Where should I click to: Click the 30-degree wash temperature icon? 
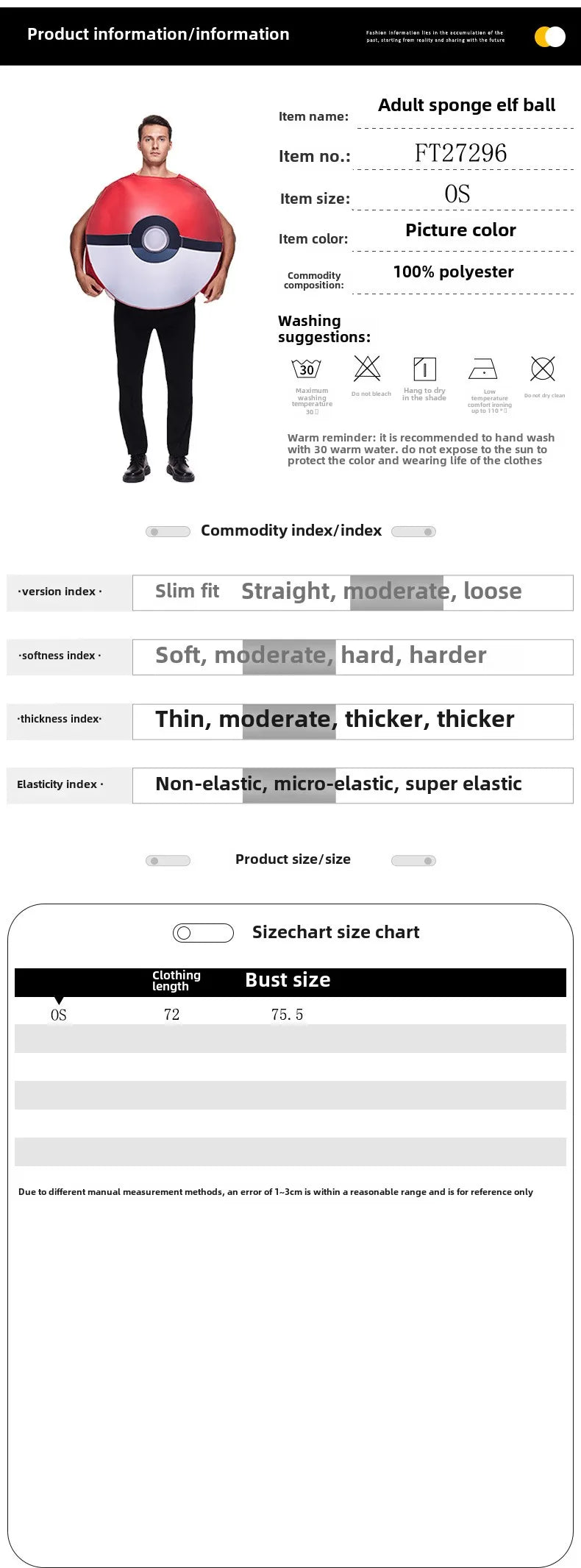306,369
